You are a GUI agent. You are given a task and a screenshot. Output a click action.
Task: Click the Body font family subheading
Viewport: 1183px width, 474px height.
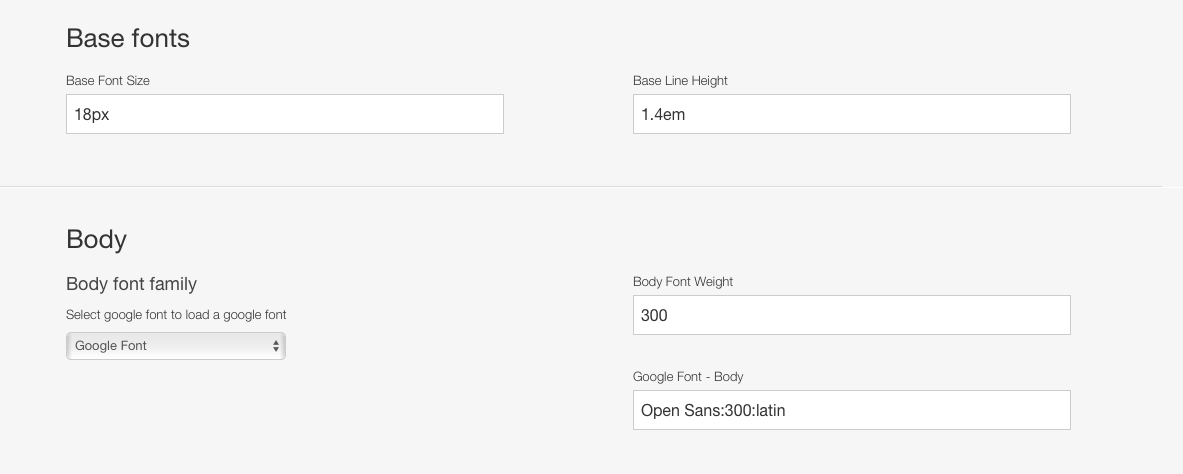(131, 284)
